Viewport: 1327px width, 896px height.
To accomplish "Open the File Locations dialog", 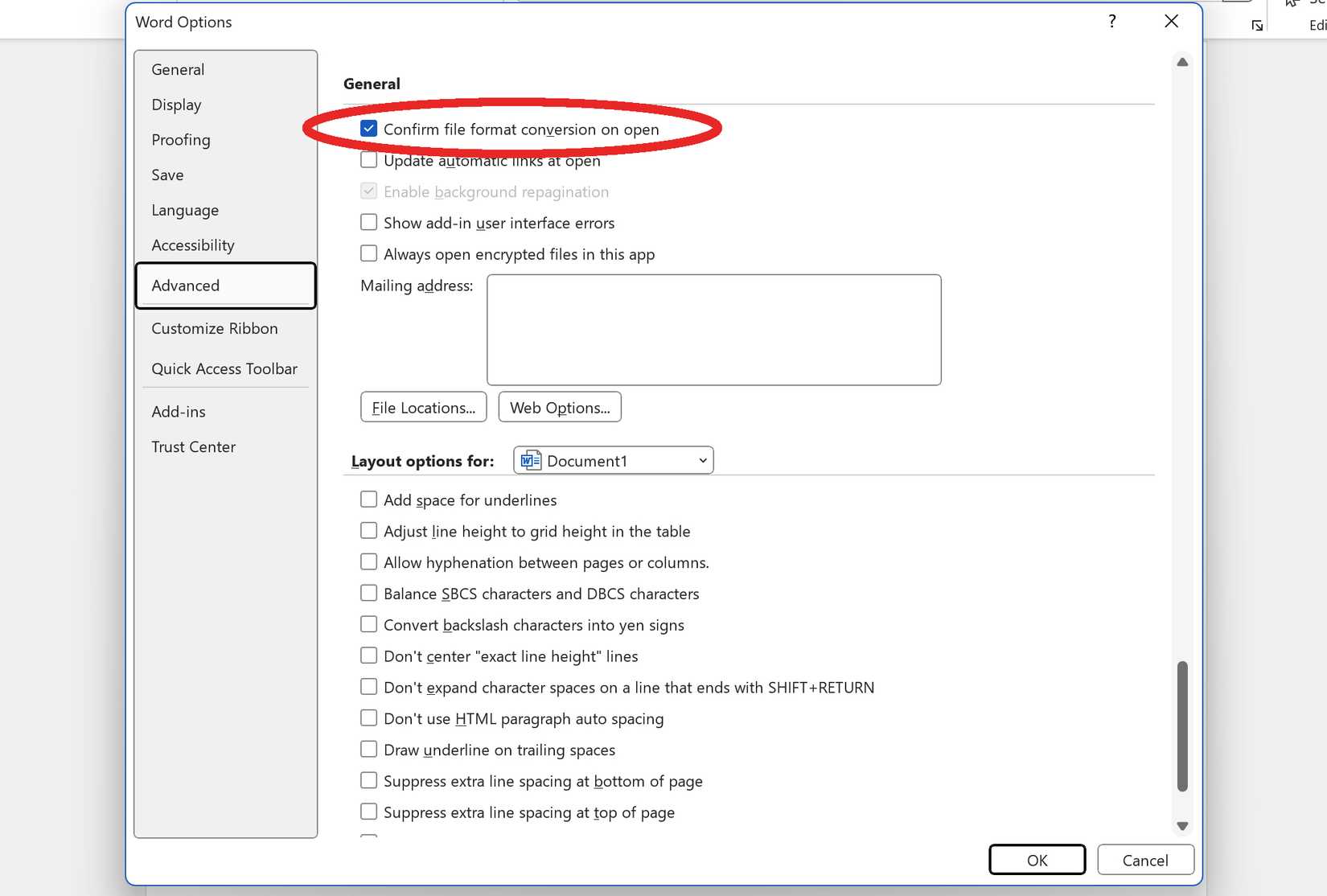I will 423,407.
